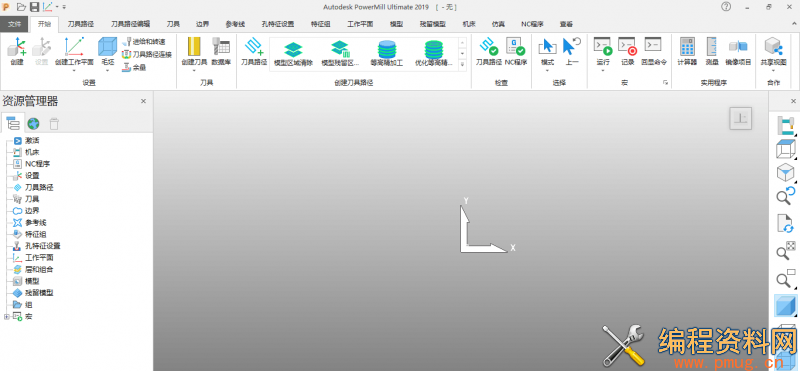Click the globe tab in 资源管理器
Viewport: 800px width, 371px height.
pyautogui.click(x=33, y=123)
